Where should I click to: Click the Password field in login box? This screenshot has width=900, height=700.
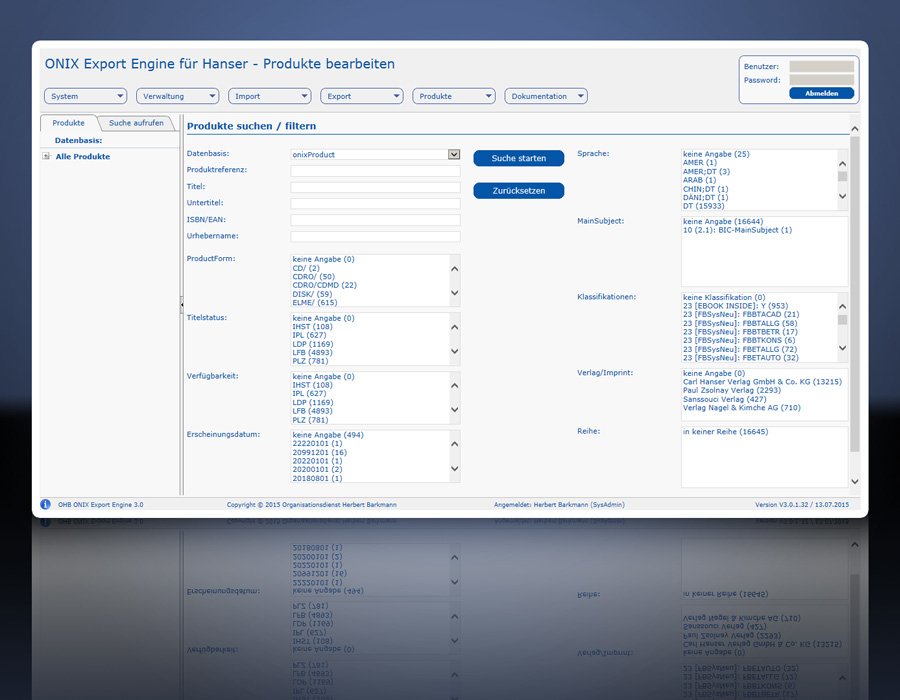pos(821,80)
